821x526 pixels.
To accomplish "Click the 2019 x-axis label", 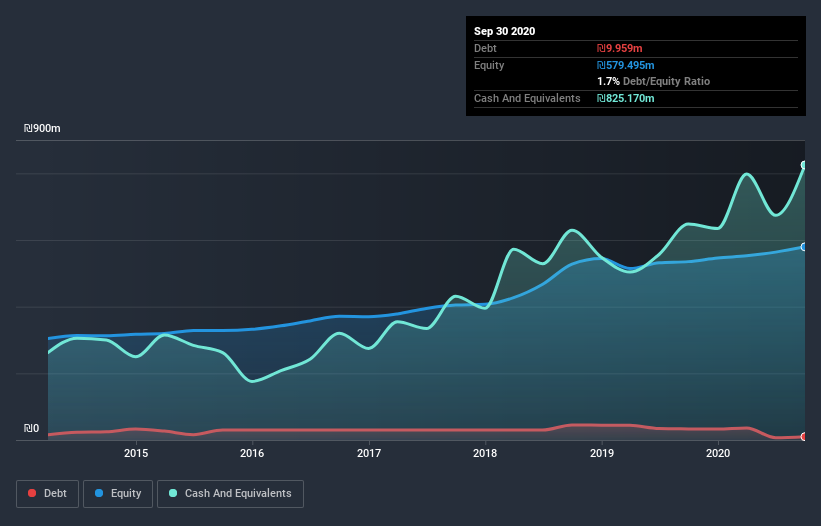I will (602, 453).
